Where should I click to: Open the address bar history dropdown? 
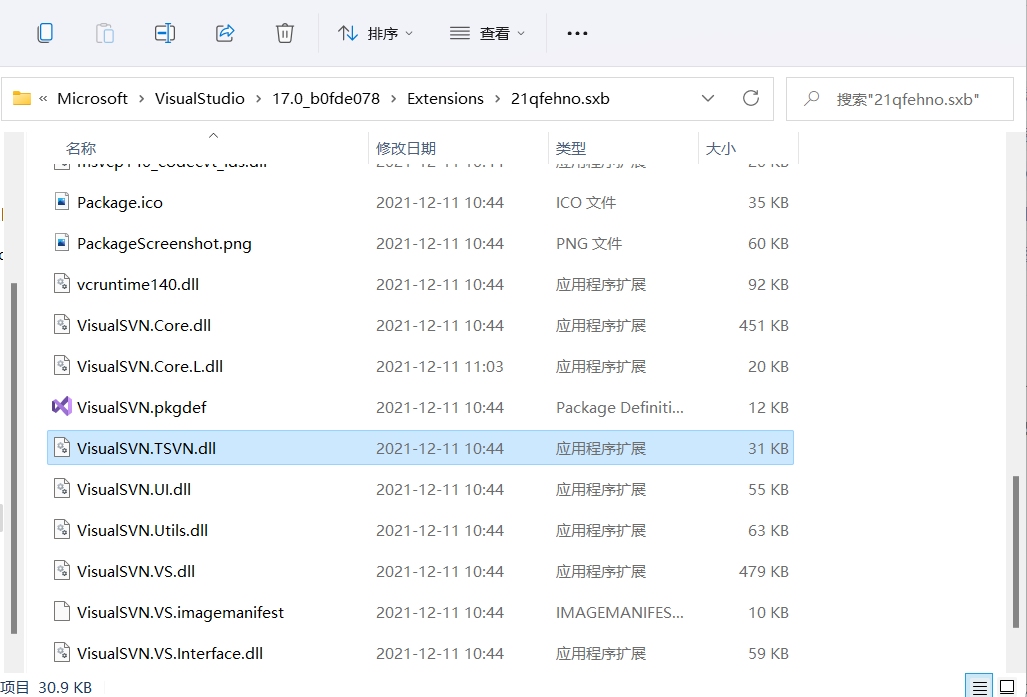point(708,98)
